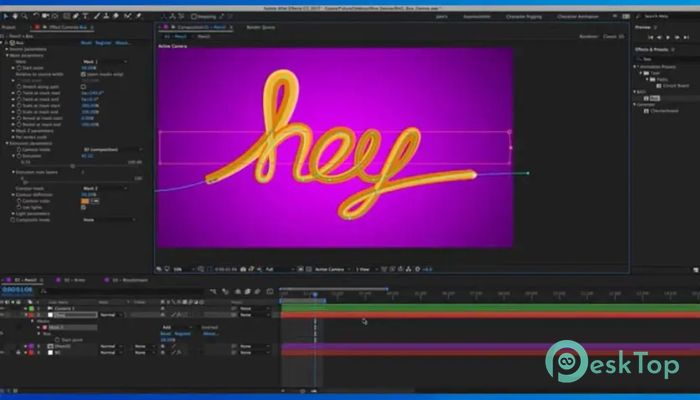Open the Camera mode dropdown
Screen dimensions: 700x400
pyautogui.click(x=112, y=150)
